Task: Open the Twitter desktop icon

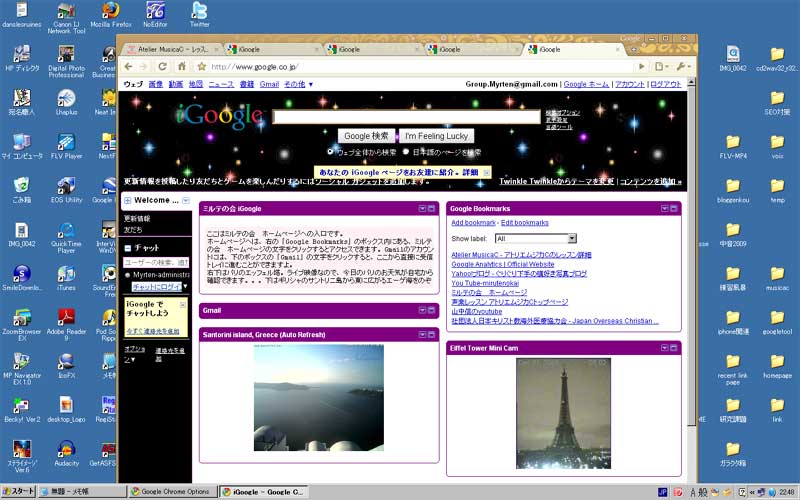Action: pyautogui.click(x=199, y=15)
